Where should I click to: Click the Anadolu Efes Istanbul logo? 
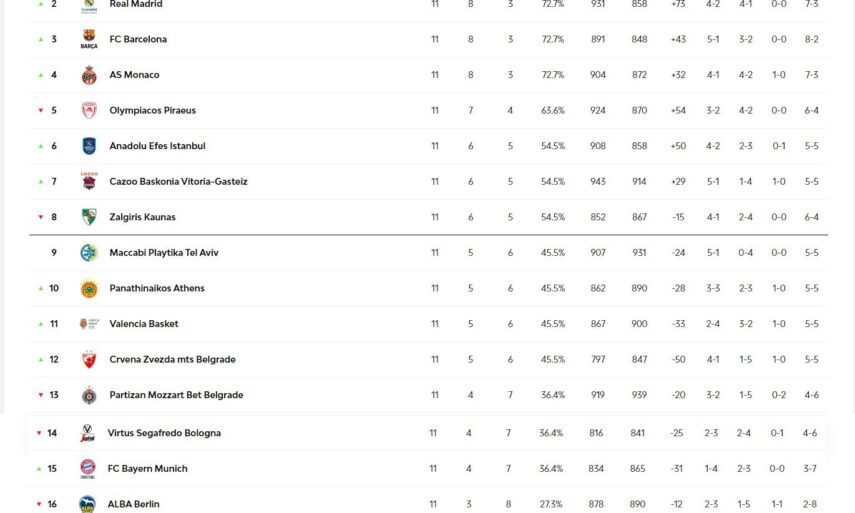coord(89,146)
